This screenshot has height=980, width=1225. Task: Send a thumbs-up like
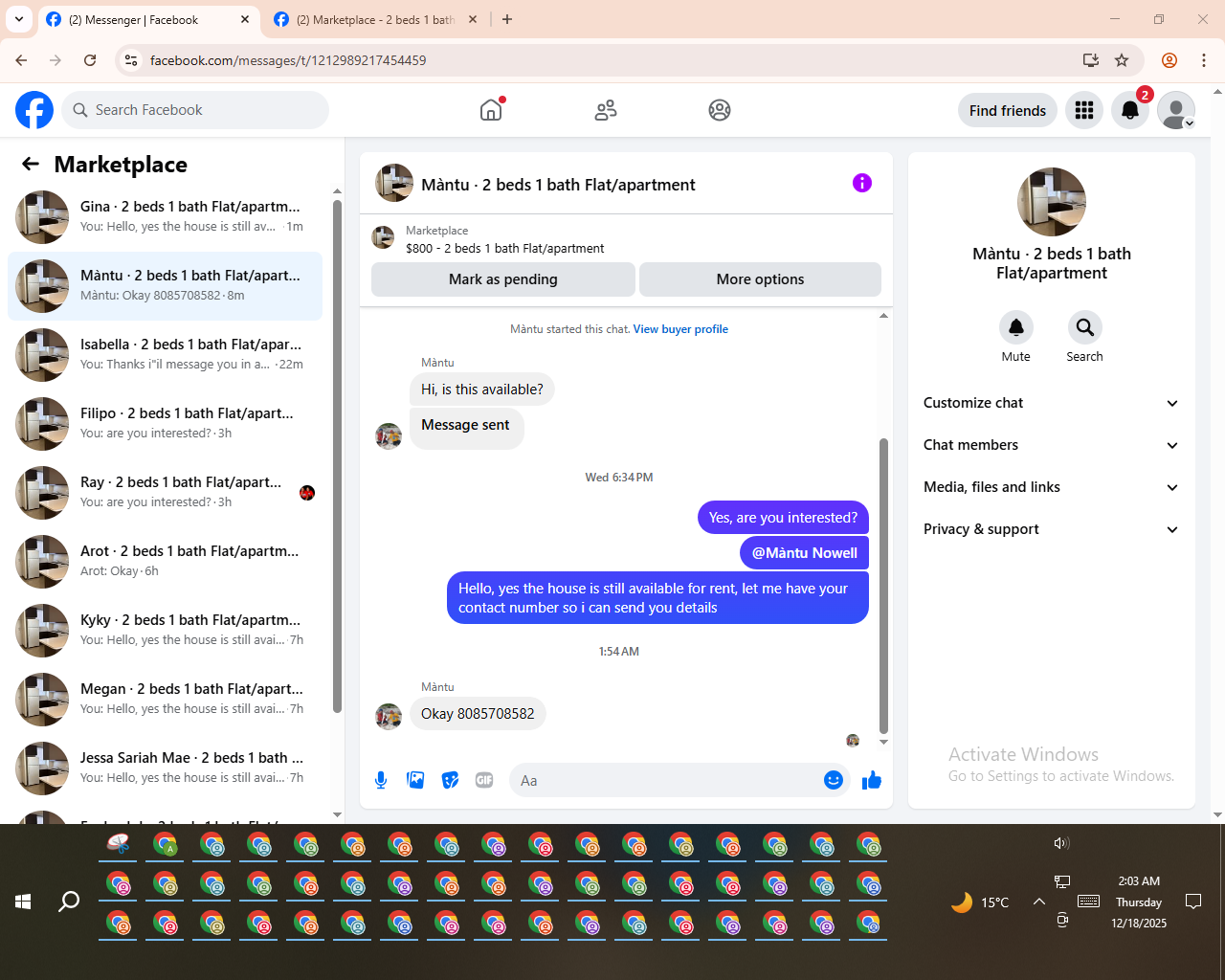click(872, 780)
